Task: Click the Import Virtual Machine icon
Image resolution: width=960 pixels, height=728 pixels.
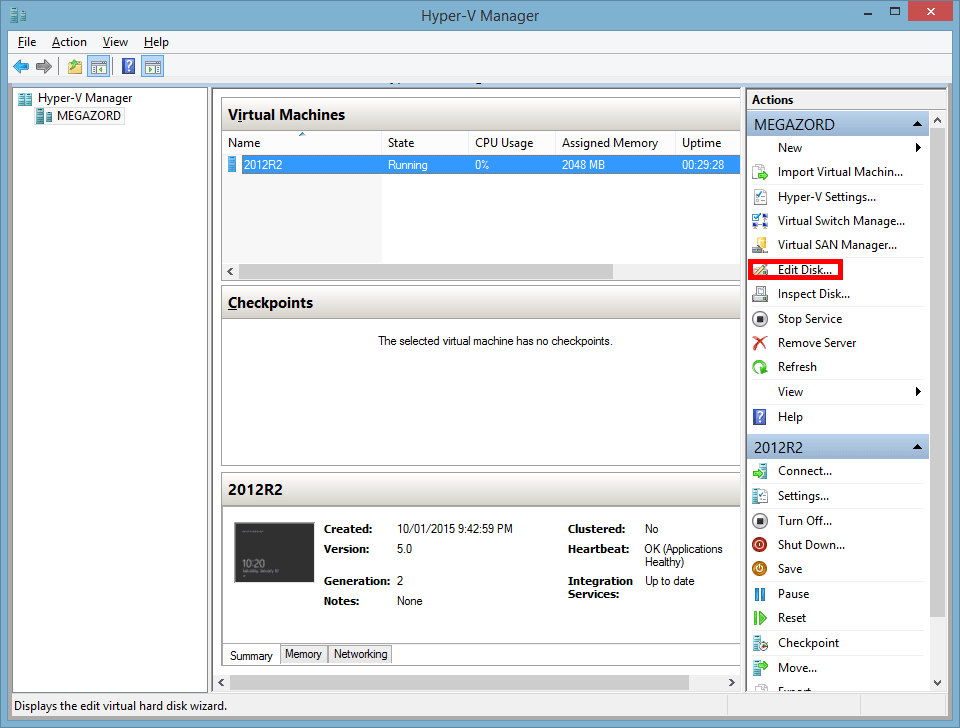Action: pos(760,172)
